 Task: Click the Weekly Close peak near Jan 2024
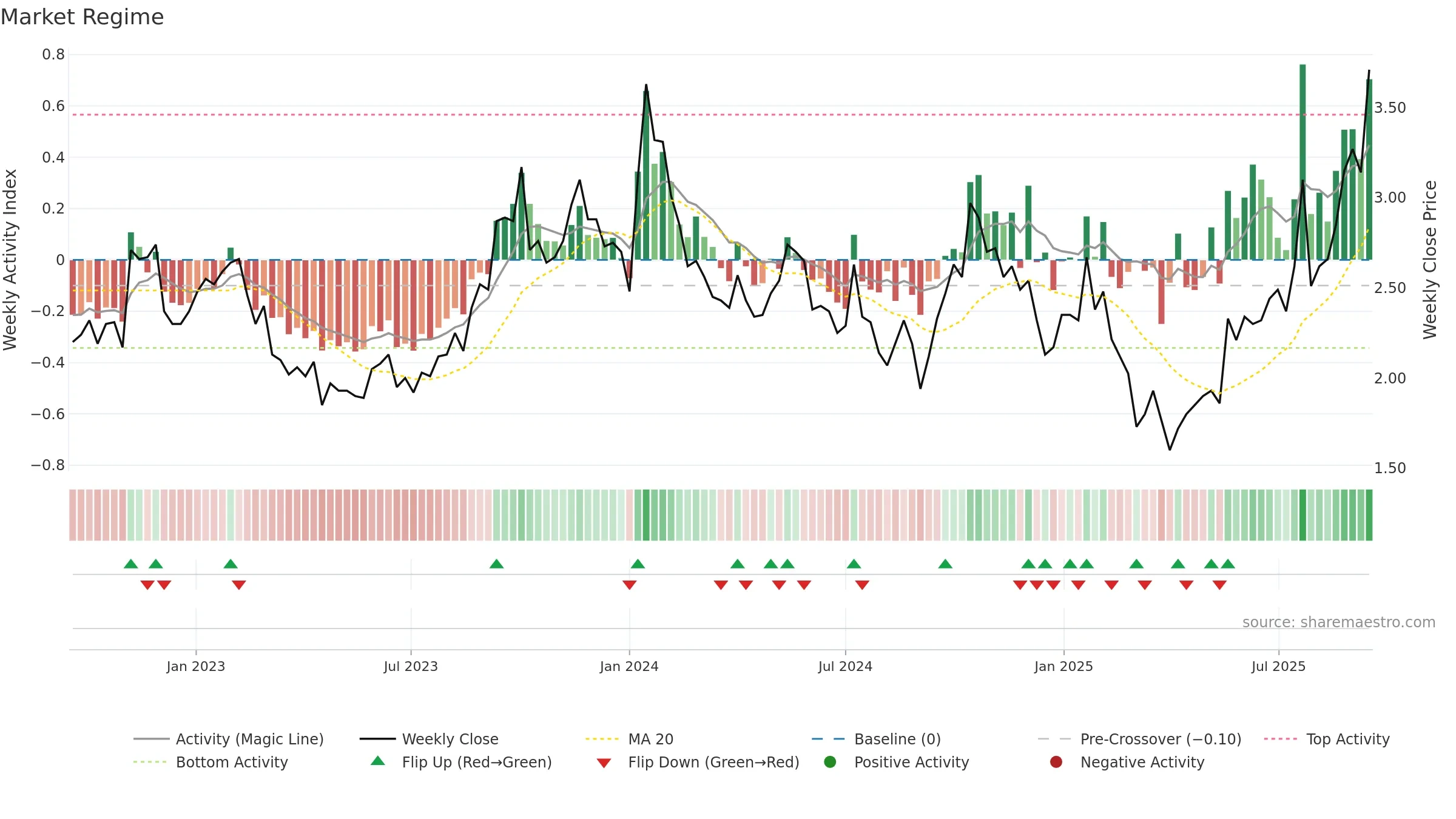(x=646, y=85)
